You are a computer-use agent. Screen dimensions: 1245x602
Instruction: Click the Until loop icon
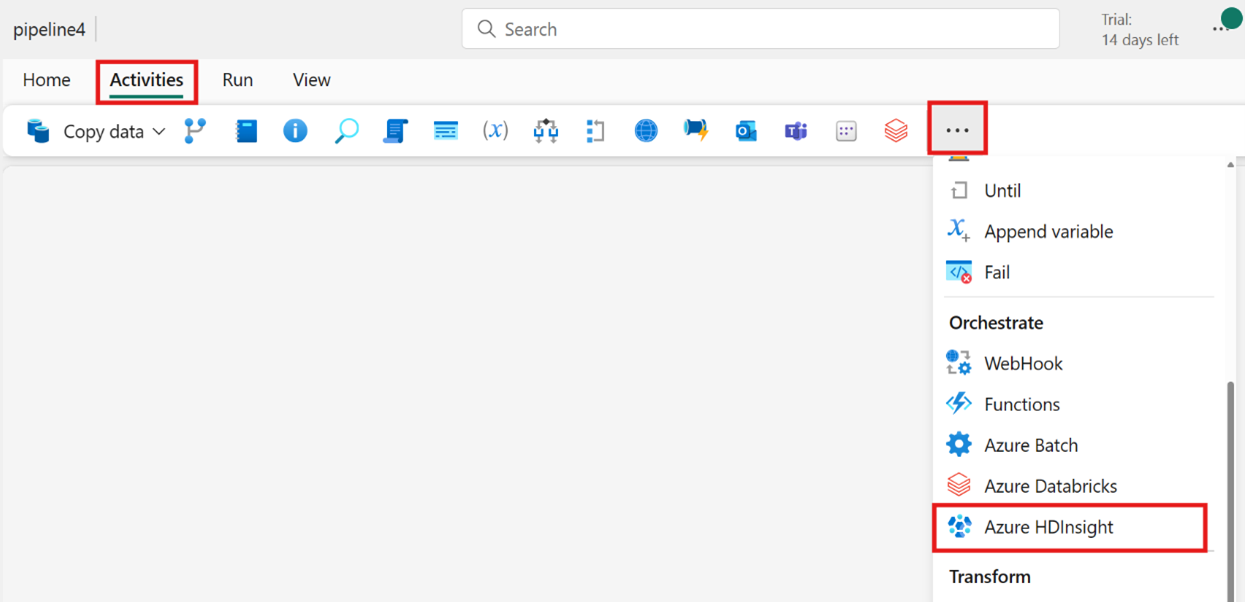point(959,190)
